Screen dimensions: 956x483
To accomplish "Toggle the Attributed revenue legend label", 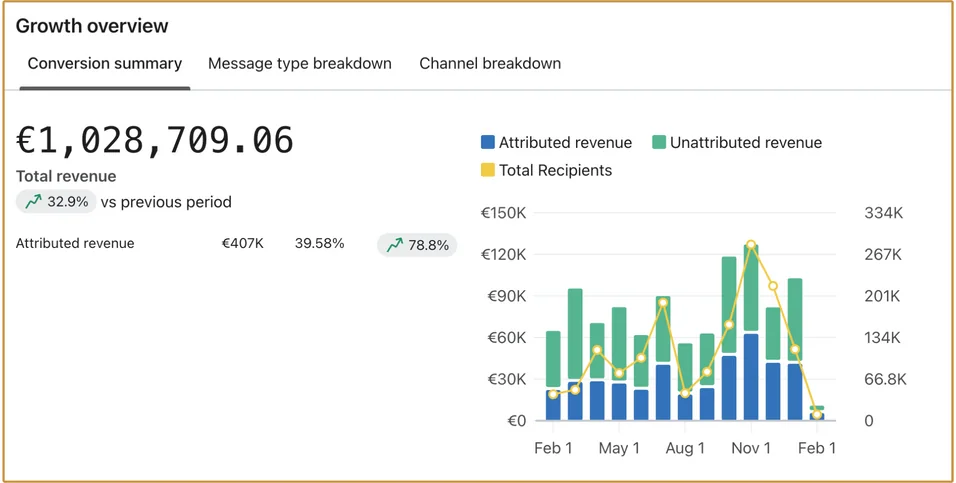I will [565, 143].
